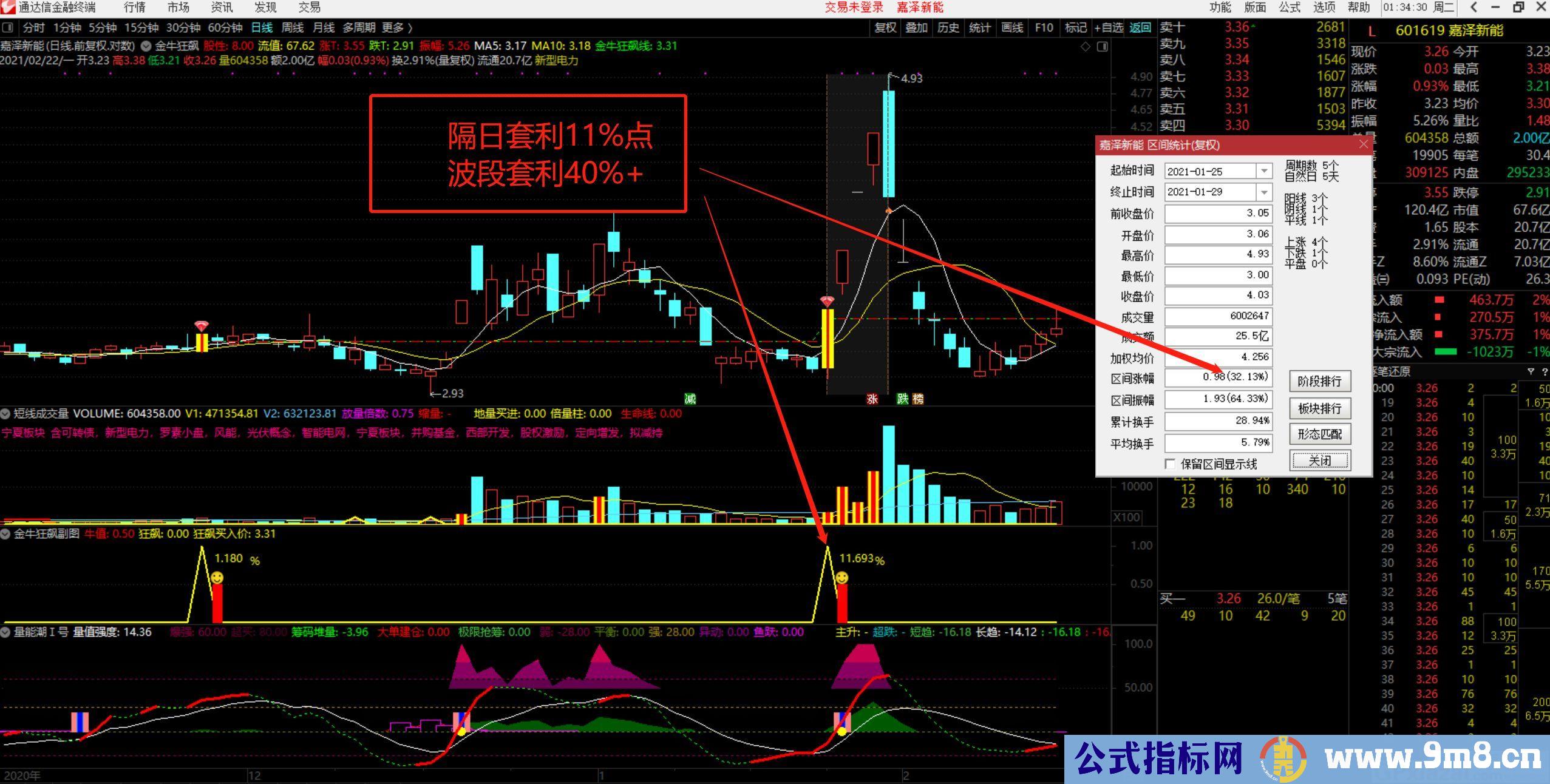This screenshot has width=1550, height=784.
Task: Click the 板块排行 button
Action: tap(1320, 408)
